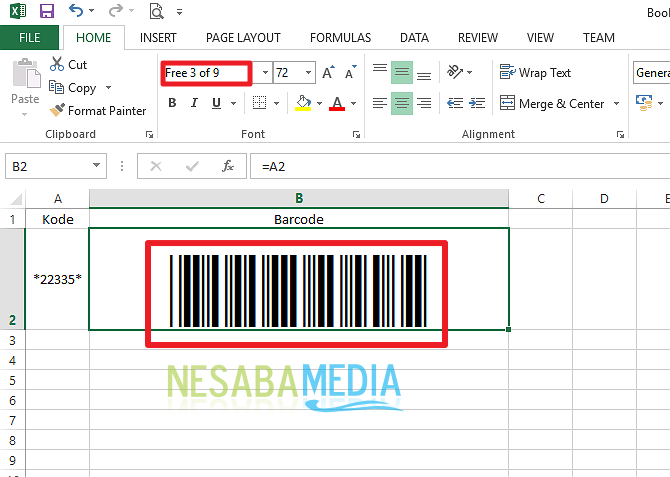Click the Insert Function fx icon
The width and height of the screenshot is (670, 477).
pyautogui.click(x=228, y=166)
